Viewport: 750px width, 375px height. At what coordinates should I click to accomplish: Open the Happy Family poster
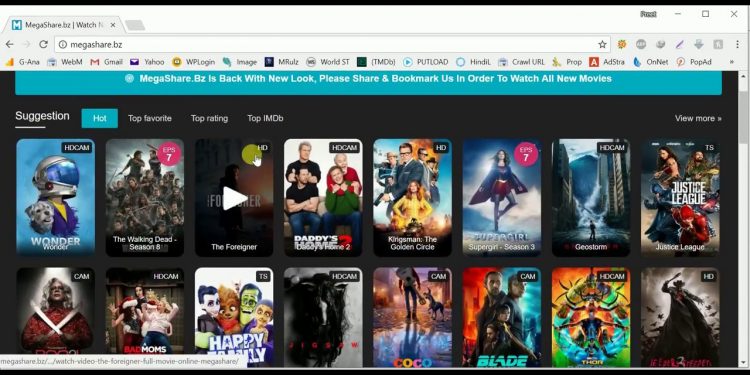pos(234,317)
